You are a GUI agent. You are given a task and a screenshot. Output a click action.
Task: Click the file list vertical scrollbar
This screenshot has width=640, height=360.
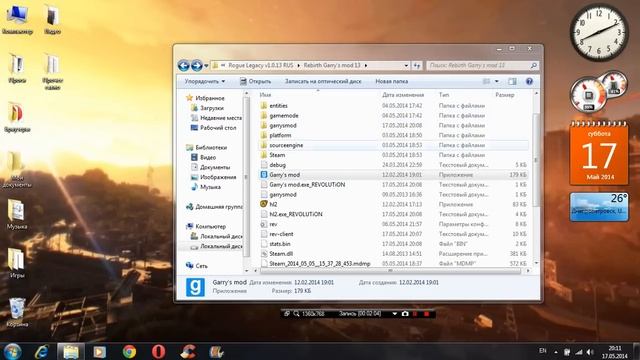(536, 160)
